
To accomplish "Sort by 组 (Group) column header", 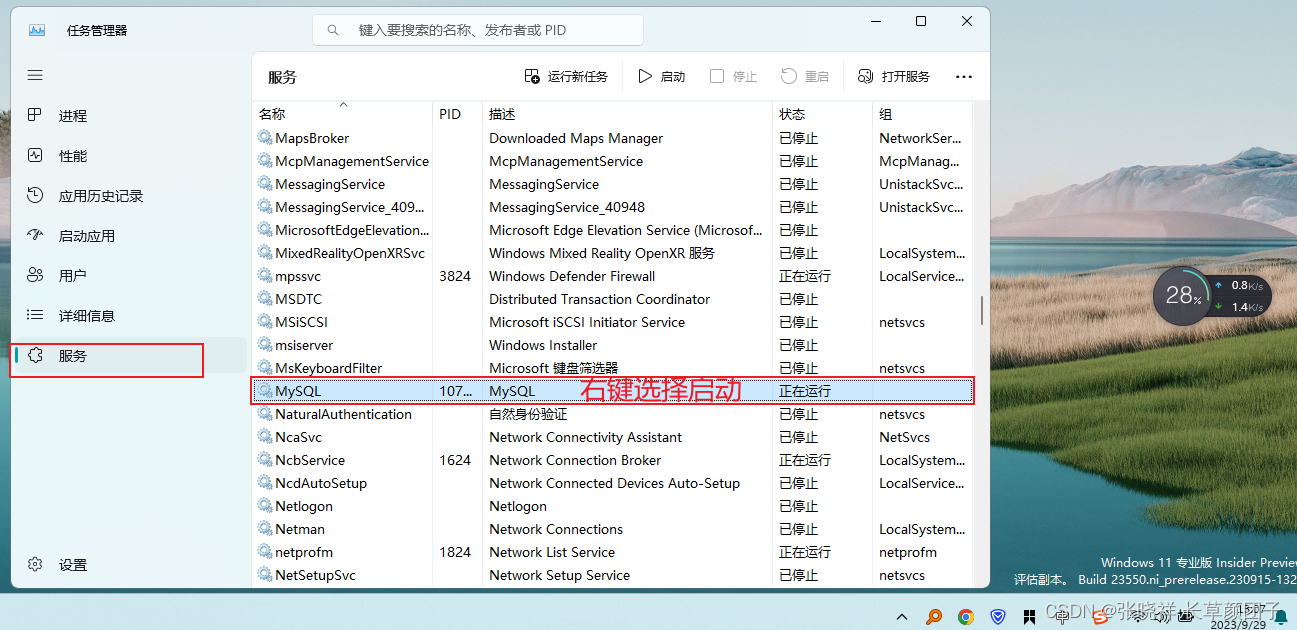I will [886, 114].
